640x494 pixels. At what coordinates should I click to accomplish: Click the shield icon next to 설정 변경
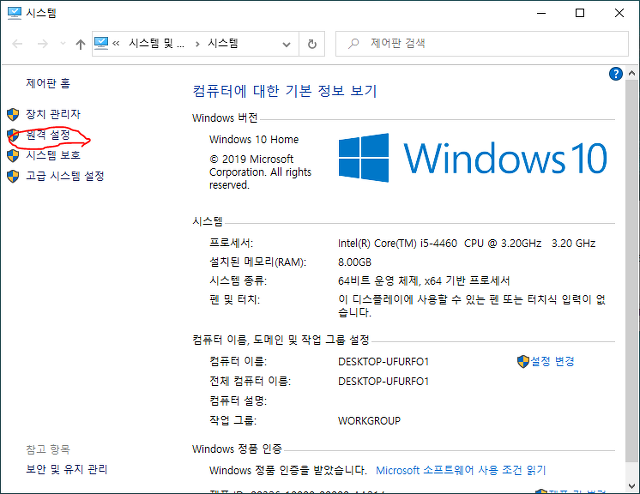tap(523, 361)
